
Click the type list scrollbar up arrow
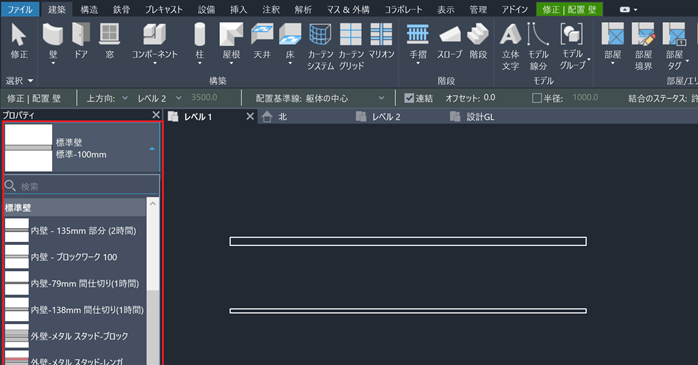tap(153, 204)
